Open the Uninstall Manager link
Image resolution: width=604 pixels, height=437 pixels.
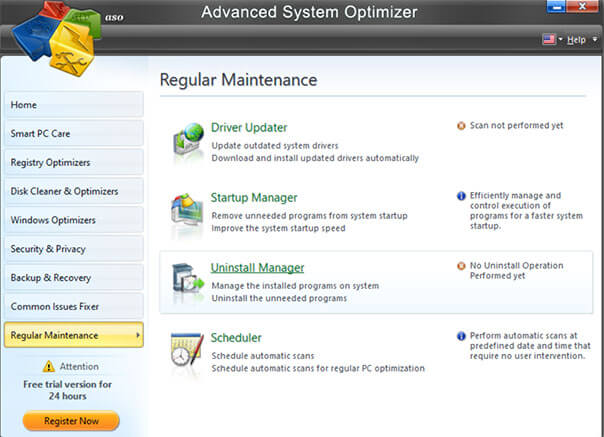[x=257, y=268]
